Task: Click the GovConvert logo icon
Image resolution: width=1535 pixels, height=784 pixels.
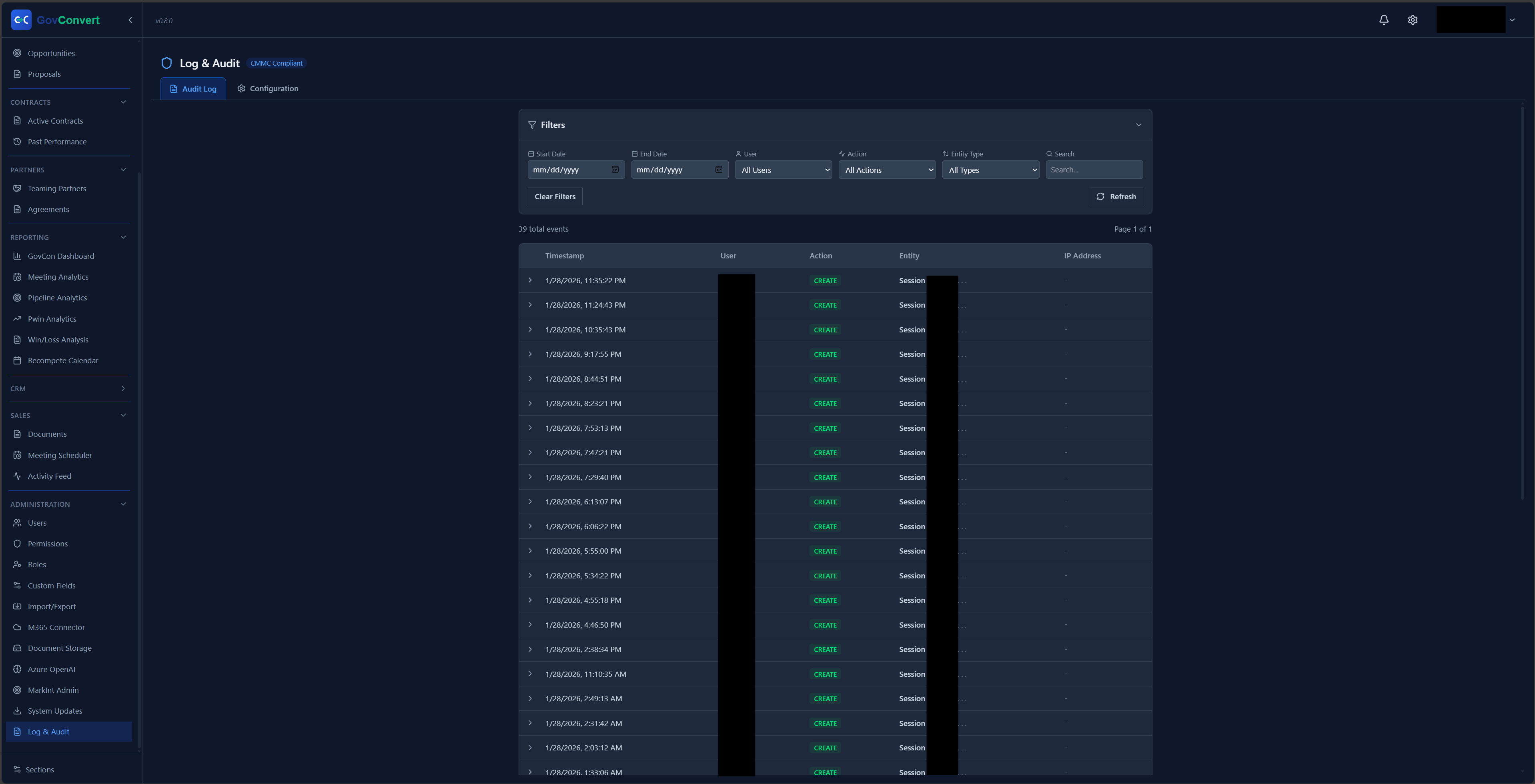Action: 22,20
